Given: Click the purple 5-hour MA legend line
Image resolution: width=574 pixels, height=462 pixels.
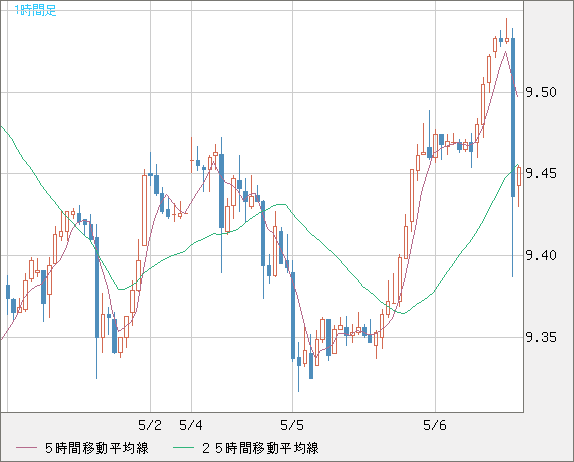Looking at the screenshot, I should coord(26,448).
